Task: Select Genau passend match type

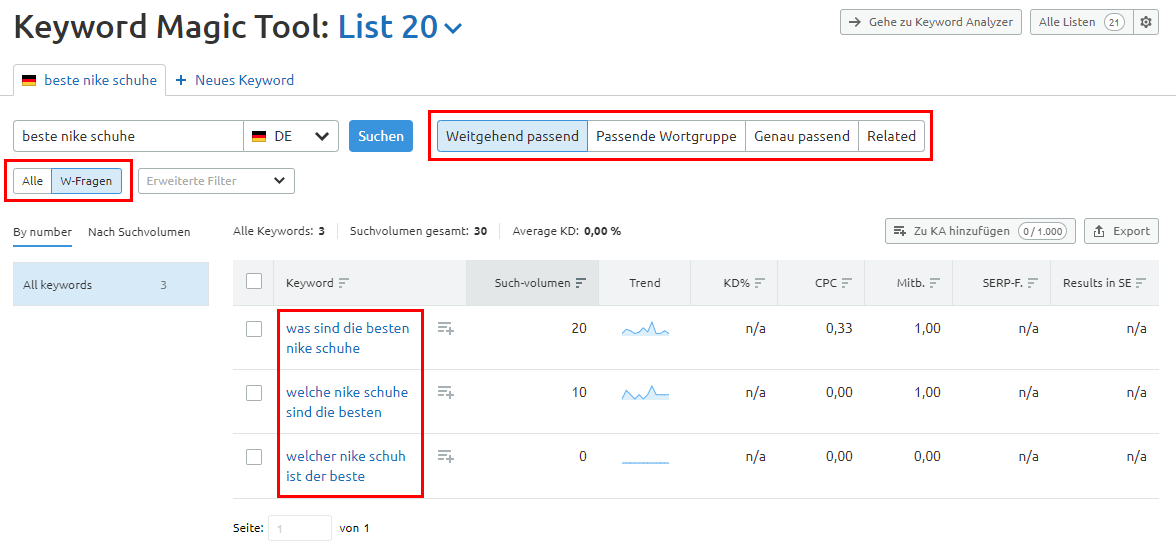Action: [x=802, y=136]
